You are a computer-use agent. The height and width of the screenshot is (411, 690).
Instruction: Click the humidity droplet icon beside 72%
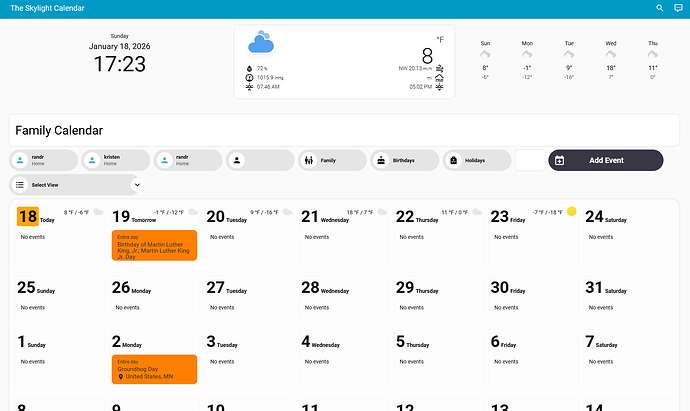[250, 68]
